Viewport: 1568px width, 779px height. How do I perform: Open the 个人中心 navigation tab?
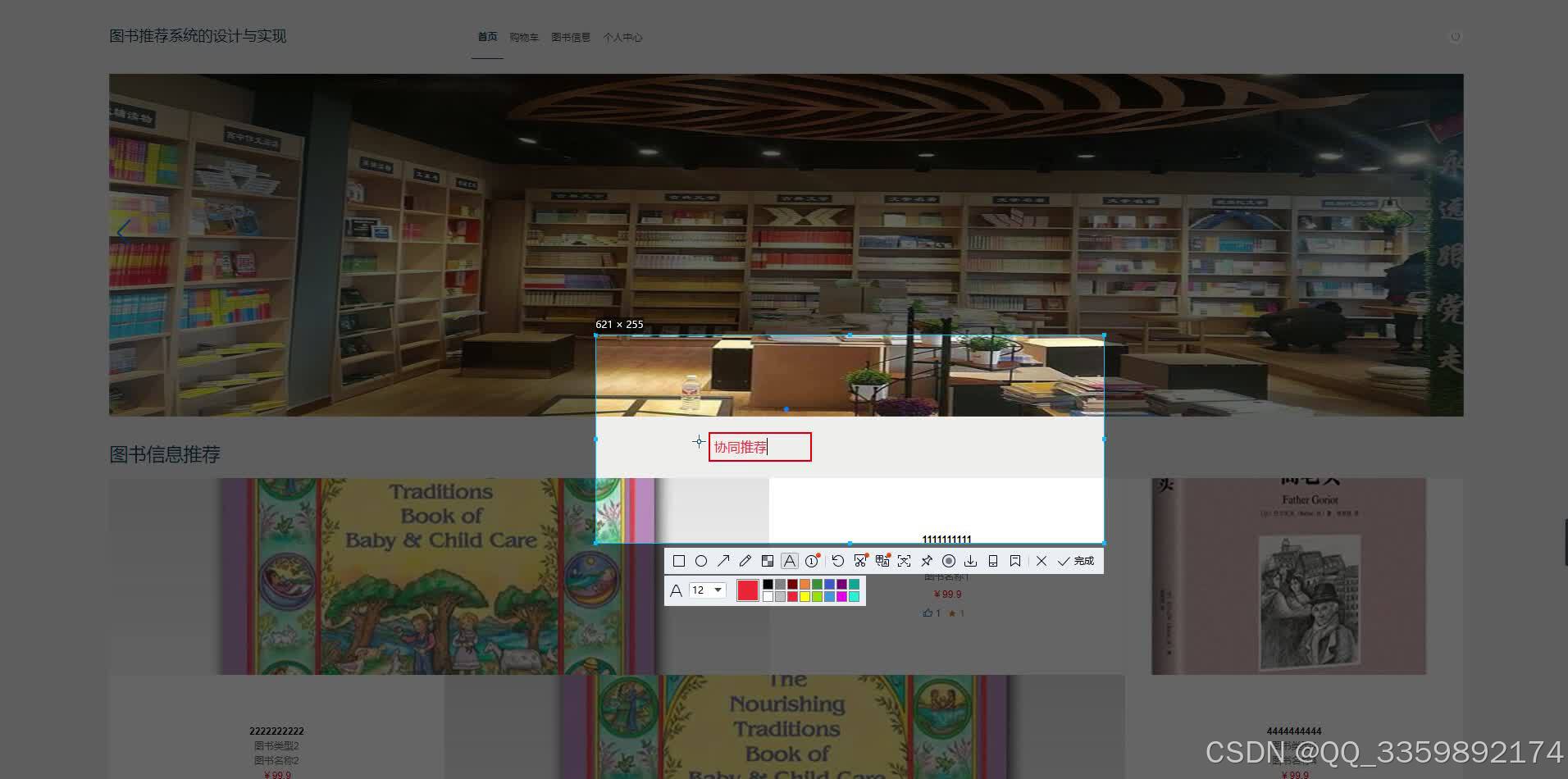coord(622,37)
